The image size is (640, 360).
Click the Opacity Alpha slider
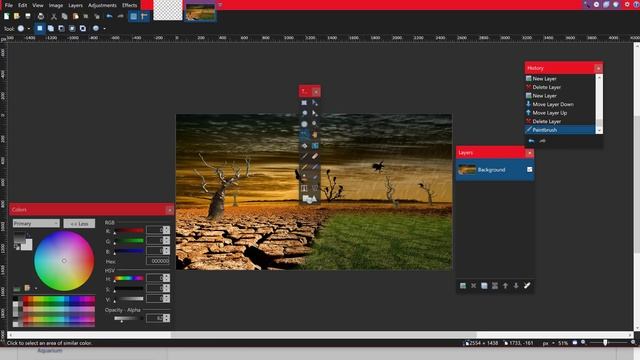tap(128, 318)
